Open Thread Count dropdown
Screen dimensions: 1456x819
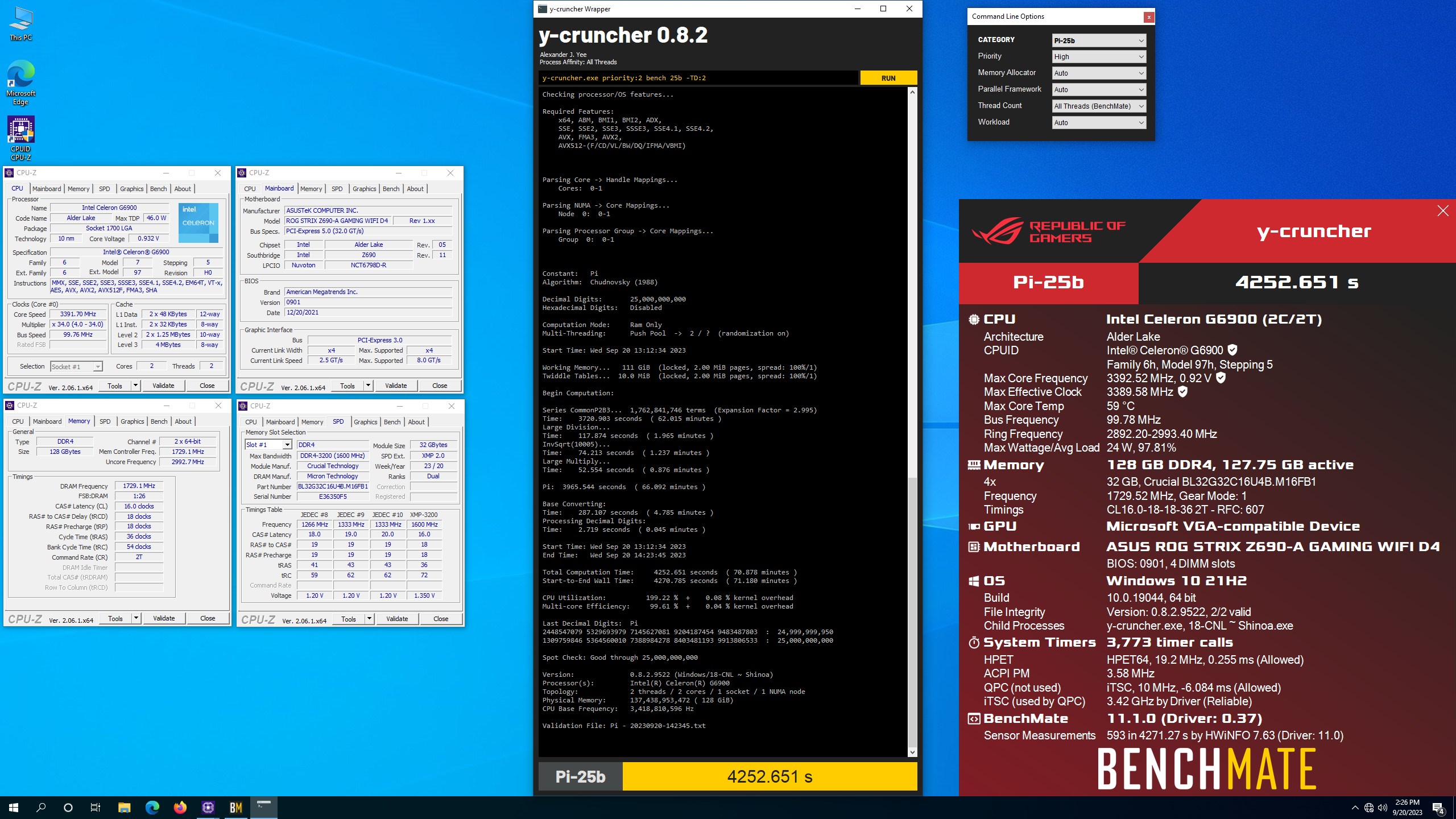[1099, 106]
